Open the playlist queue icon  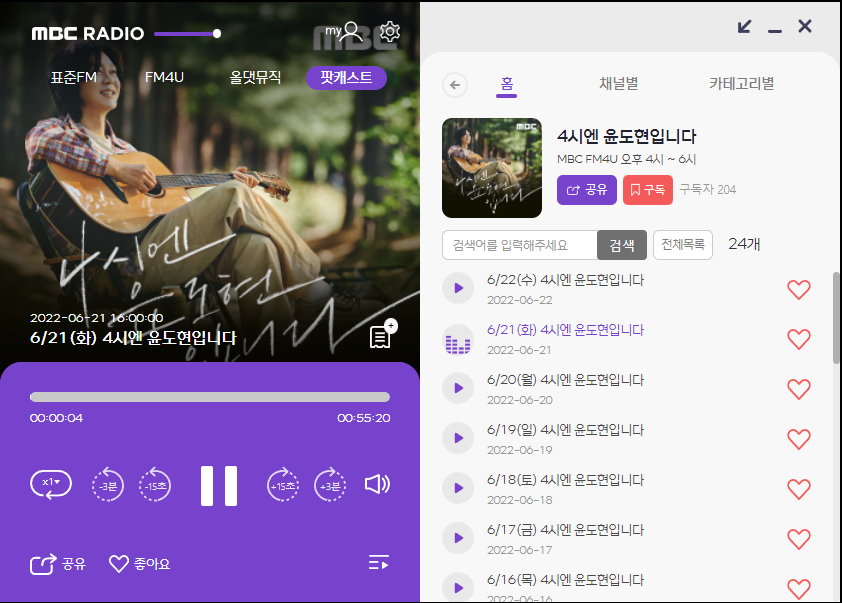tap(378, 563)
